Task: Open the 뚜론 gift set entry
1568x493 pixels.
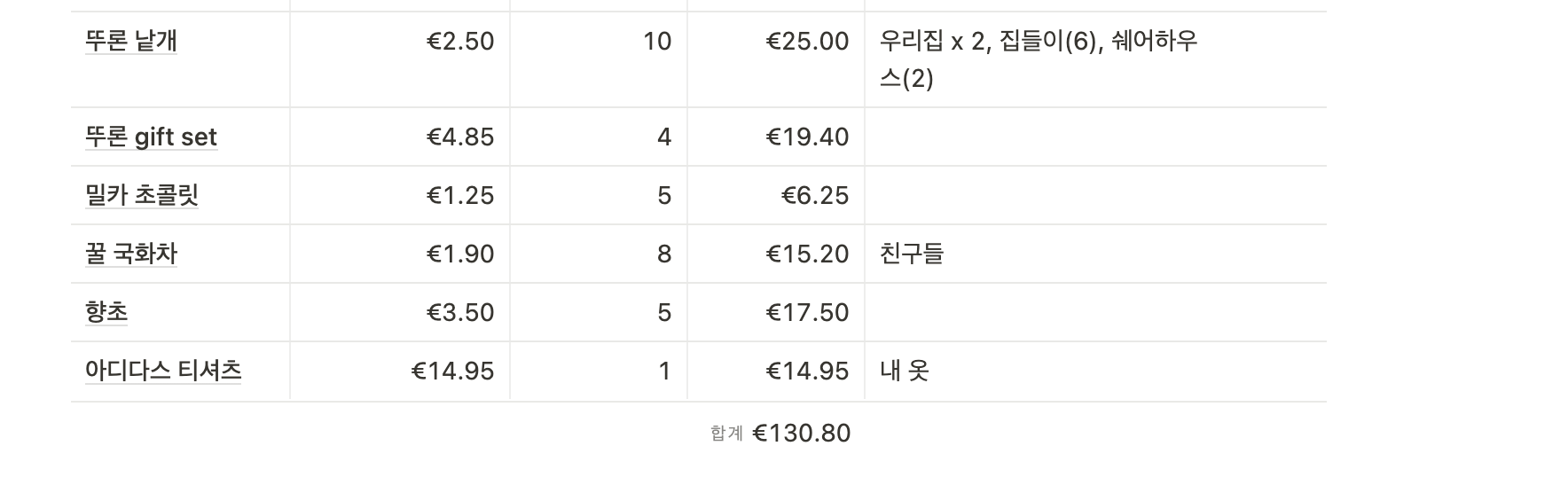Action: click(x=151, y=137)
